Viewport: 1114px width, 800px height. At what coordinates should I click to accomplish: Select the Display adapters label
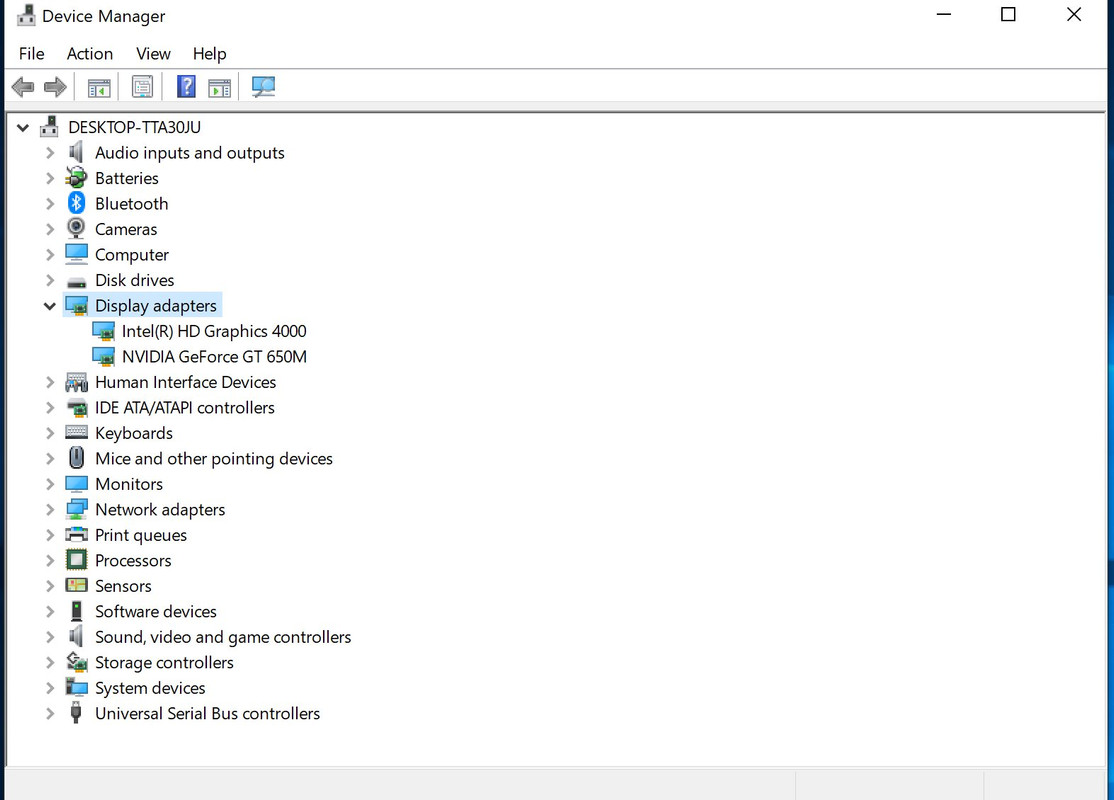[156, 306]
